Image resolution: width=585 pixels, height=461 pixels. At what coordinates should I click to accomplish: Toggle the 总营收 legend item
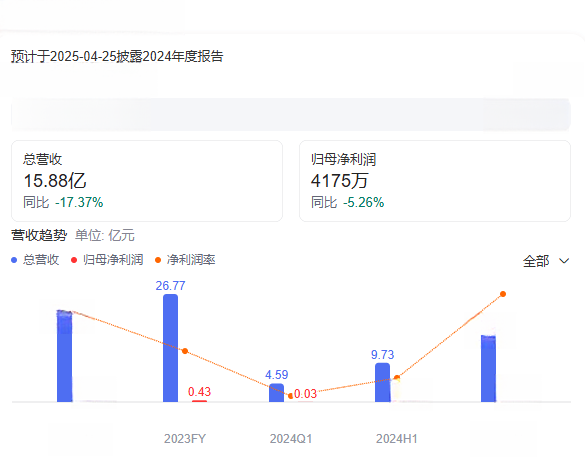pyautogui.click(x=35, y=260)
